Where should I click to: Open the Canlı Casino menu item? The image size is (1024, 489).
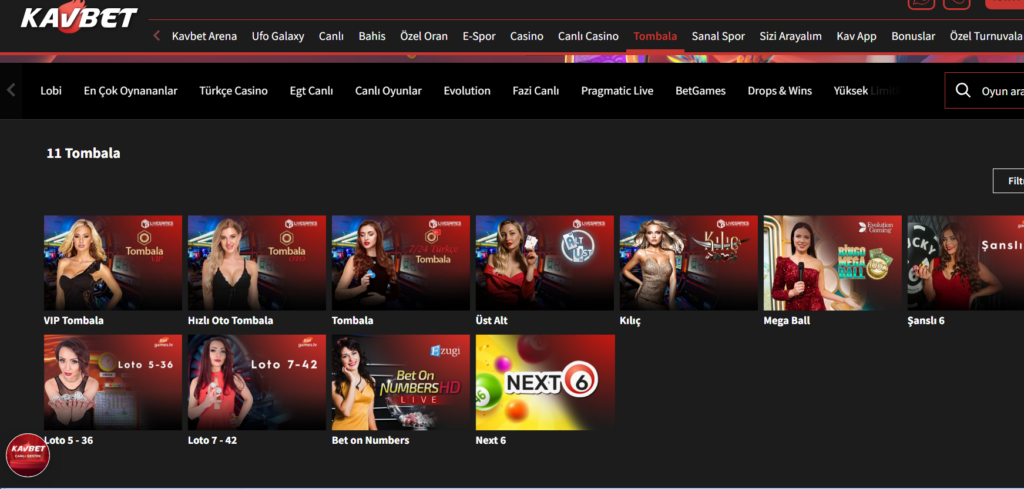(588, 36)
